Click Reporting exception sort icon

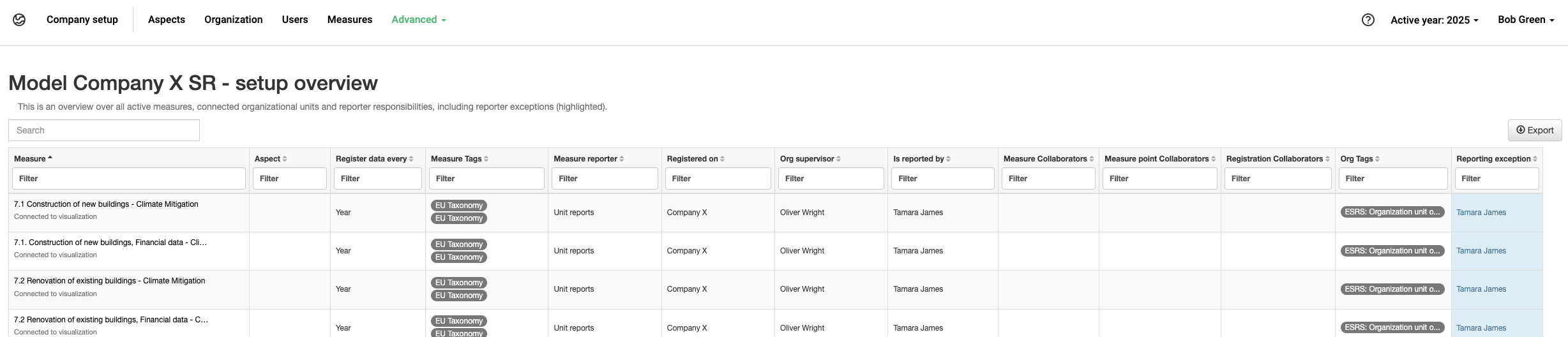coord(1535,159)
